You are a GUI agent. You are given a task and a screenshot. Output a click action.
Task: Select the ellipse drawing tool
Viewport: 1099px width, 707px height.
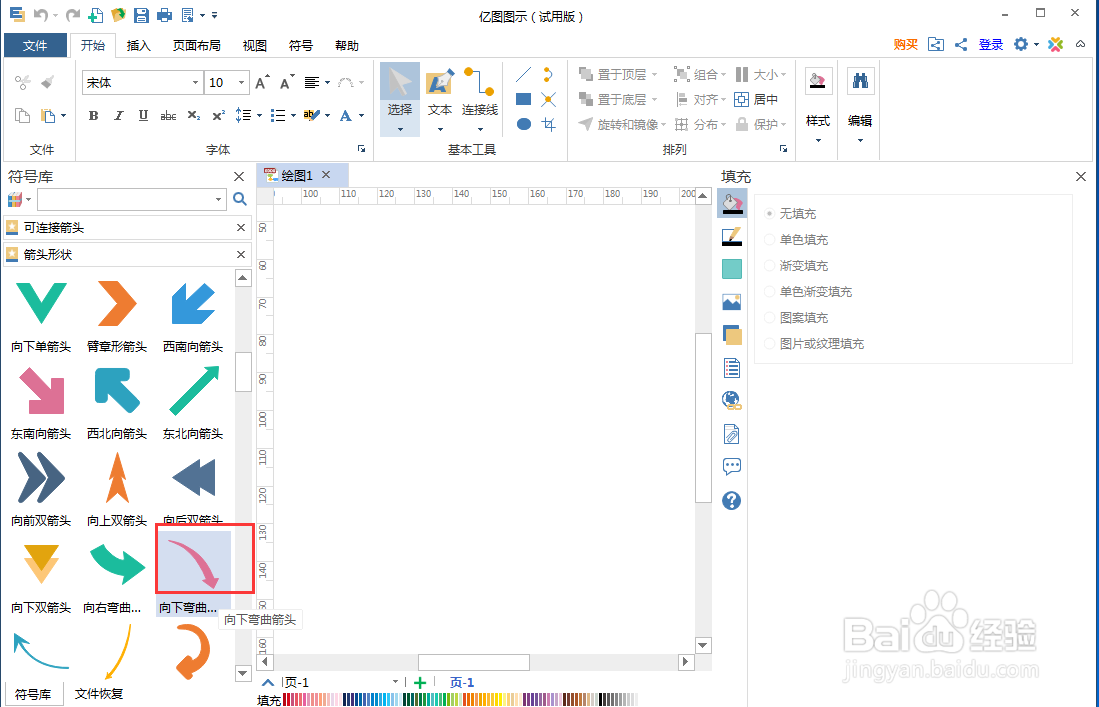[x=522, y=123]
